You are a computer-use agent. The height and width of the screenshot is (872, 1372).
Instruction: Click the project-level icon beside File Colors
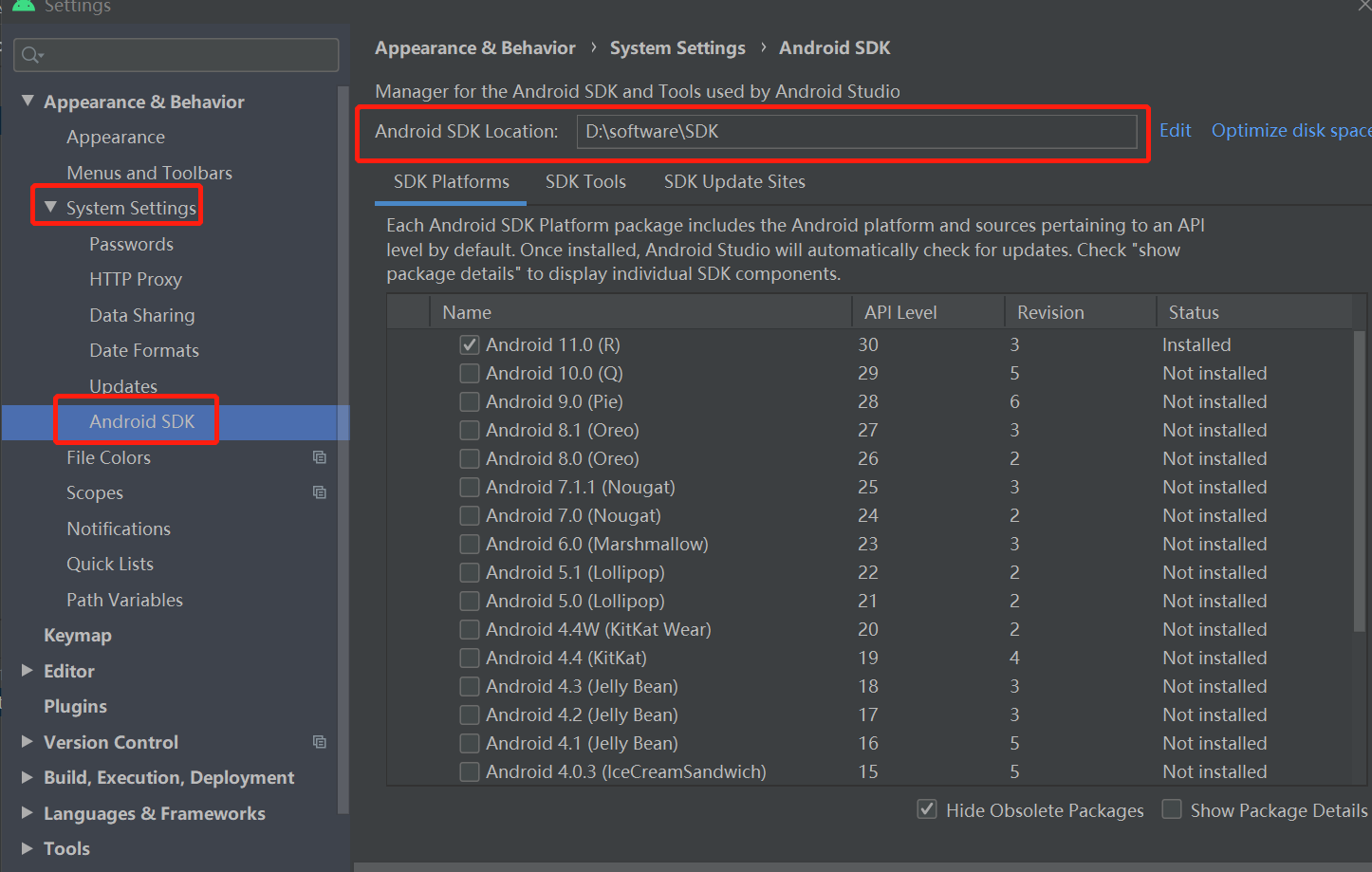point(320,457)
